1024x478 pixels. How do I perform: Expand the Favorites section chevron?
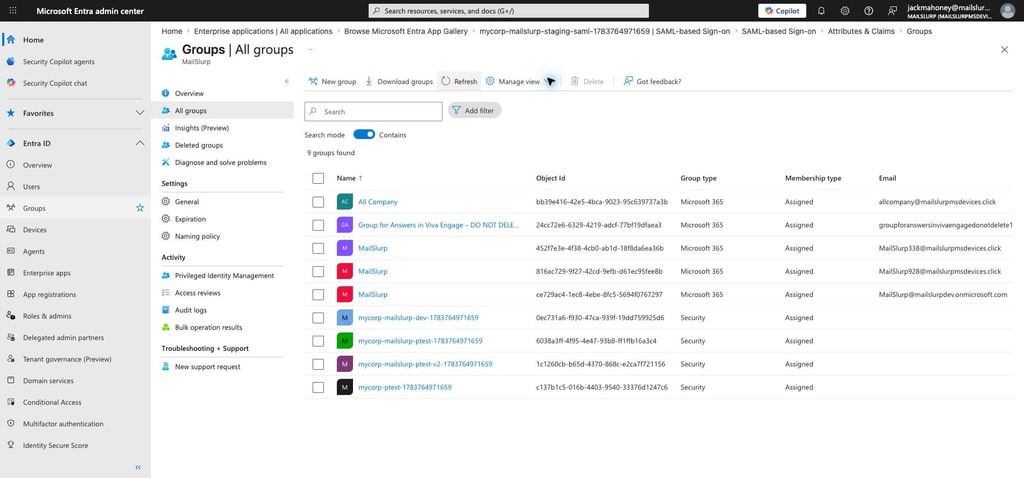[140, 113]
